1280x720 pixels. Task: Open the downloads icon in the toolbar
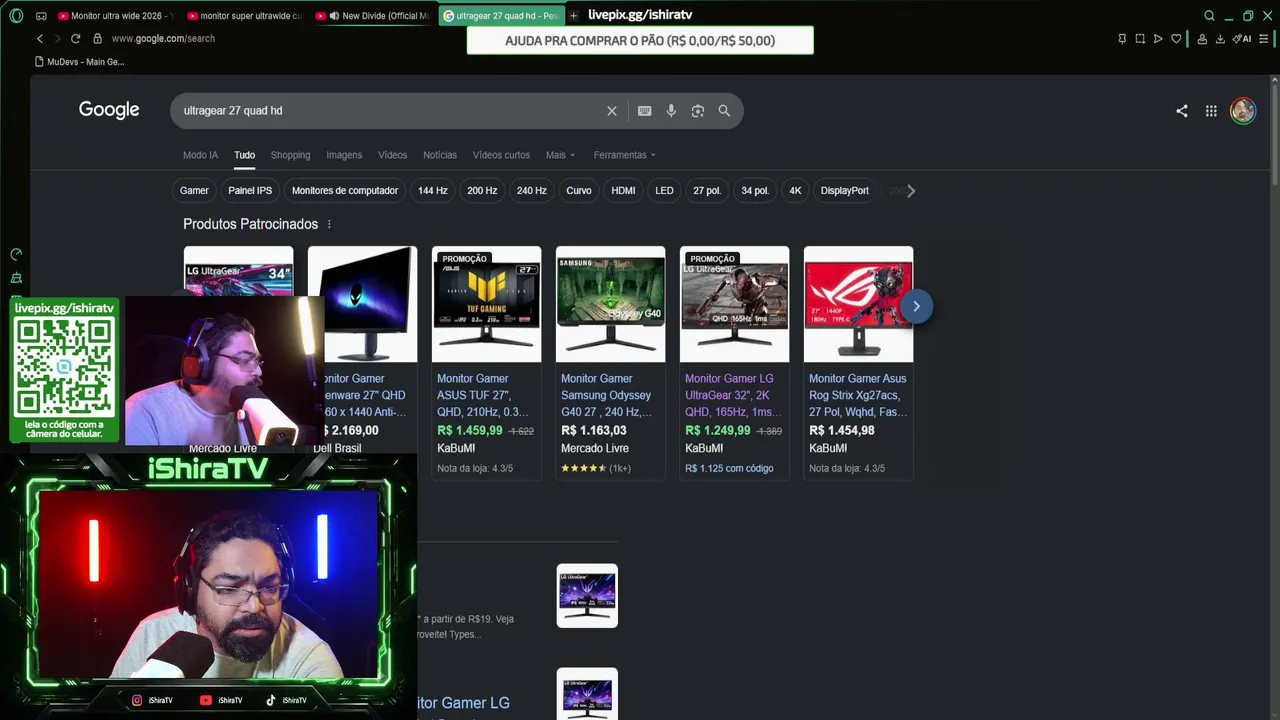1220,39
